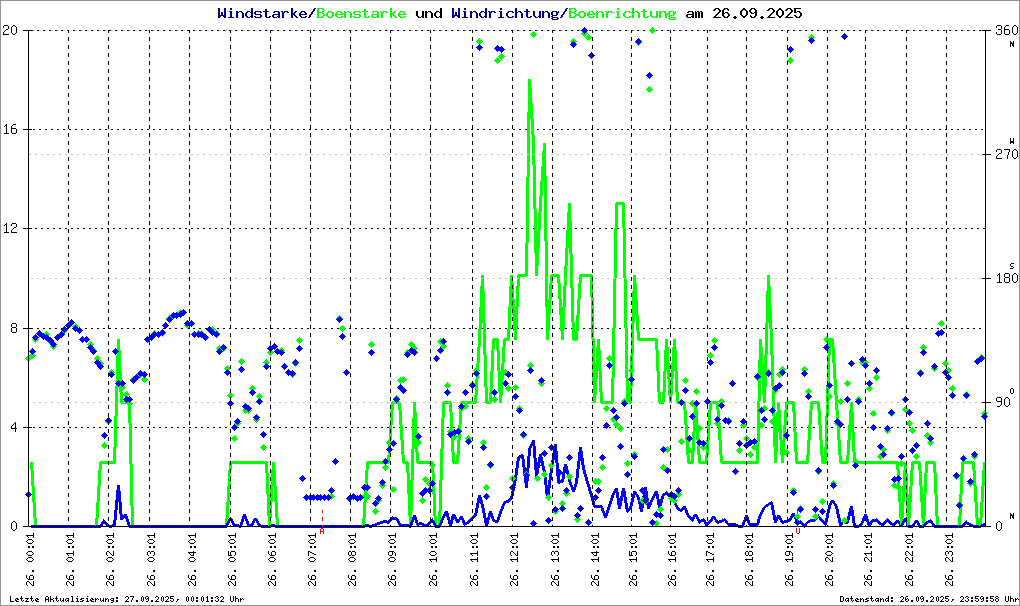Click the red 'U' sunset marker
The height and width of the screenshot is (606, 1020).
798,531
